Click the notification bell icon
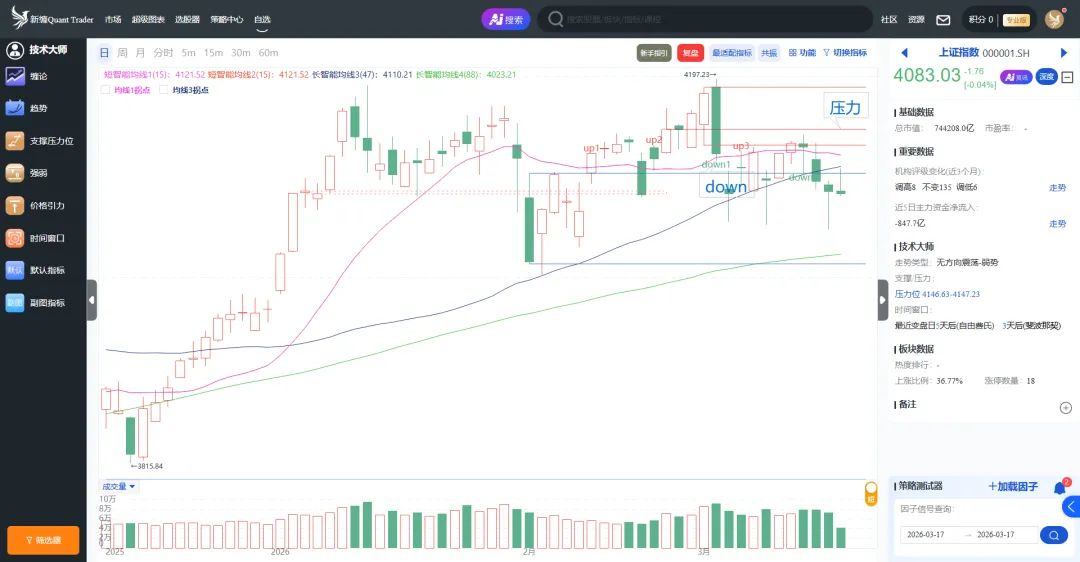The width and height of the screenshot is (1080, 562). (x=1059, y=488)
